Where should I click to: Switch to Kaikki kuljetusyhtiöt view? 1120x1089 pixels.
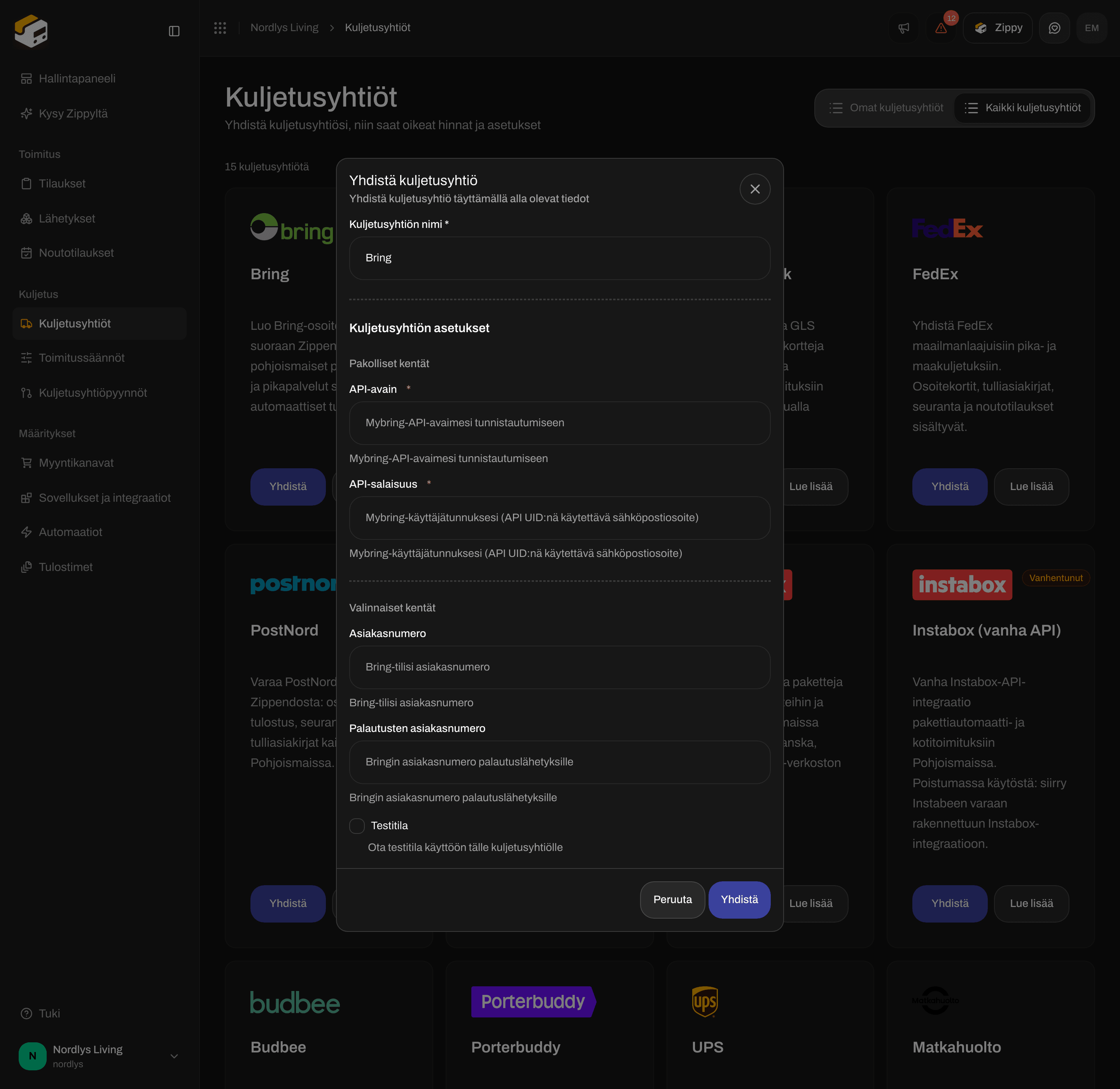click(x=1022, y=108)
